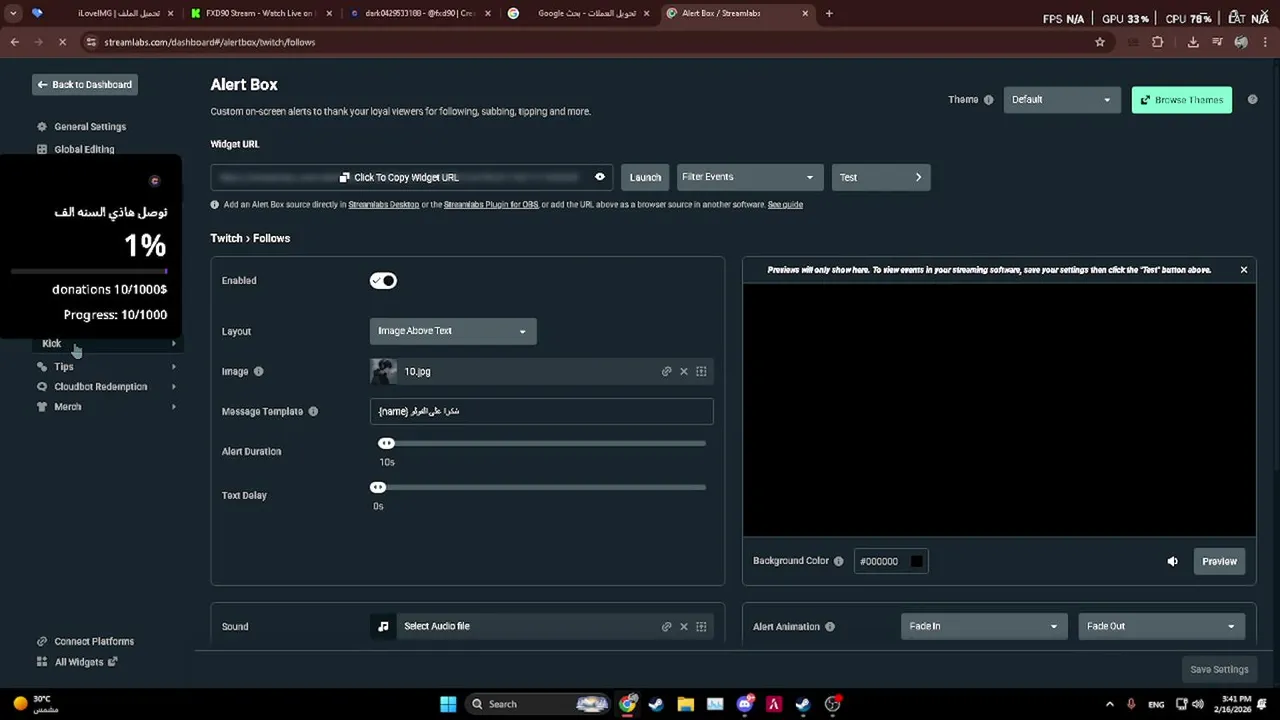The image size is (1280, 720).
Task: Reveal widget URL with the eye icon
Action: point(600,177)
